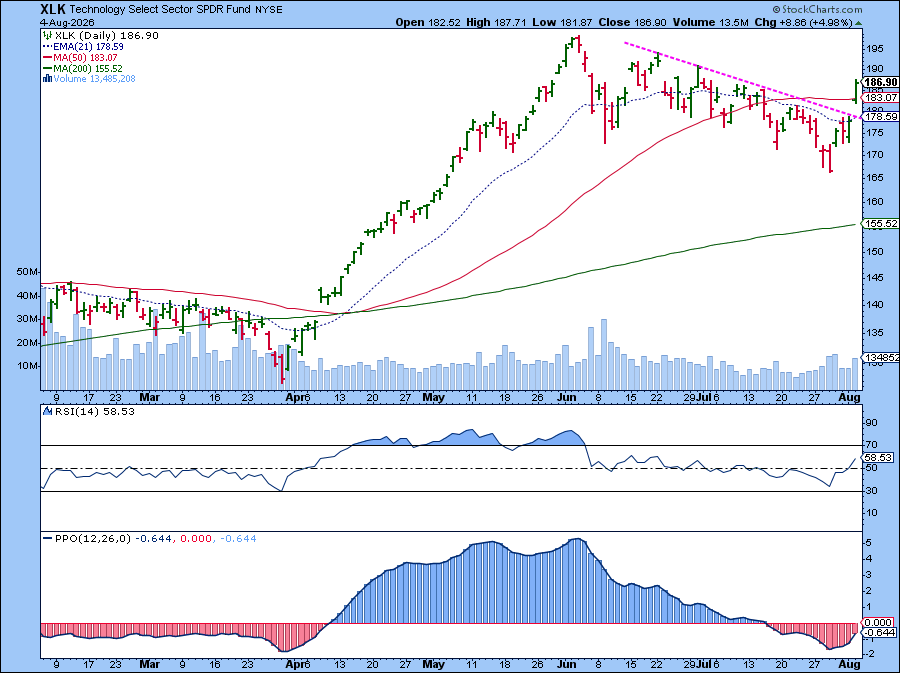Image resolution: width=900 pixels, height=673 pixels.
Task: Click the Aug date label on the price axis
Action: [x=850, y=397]
